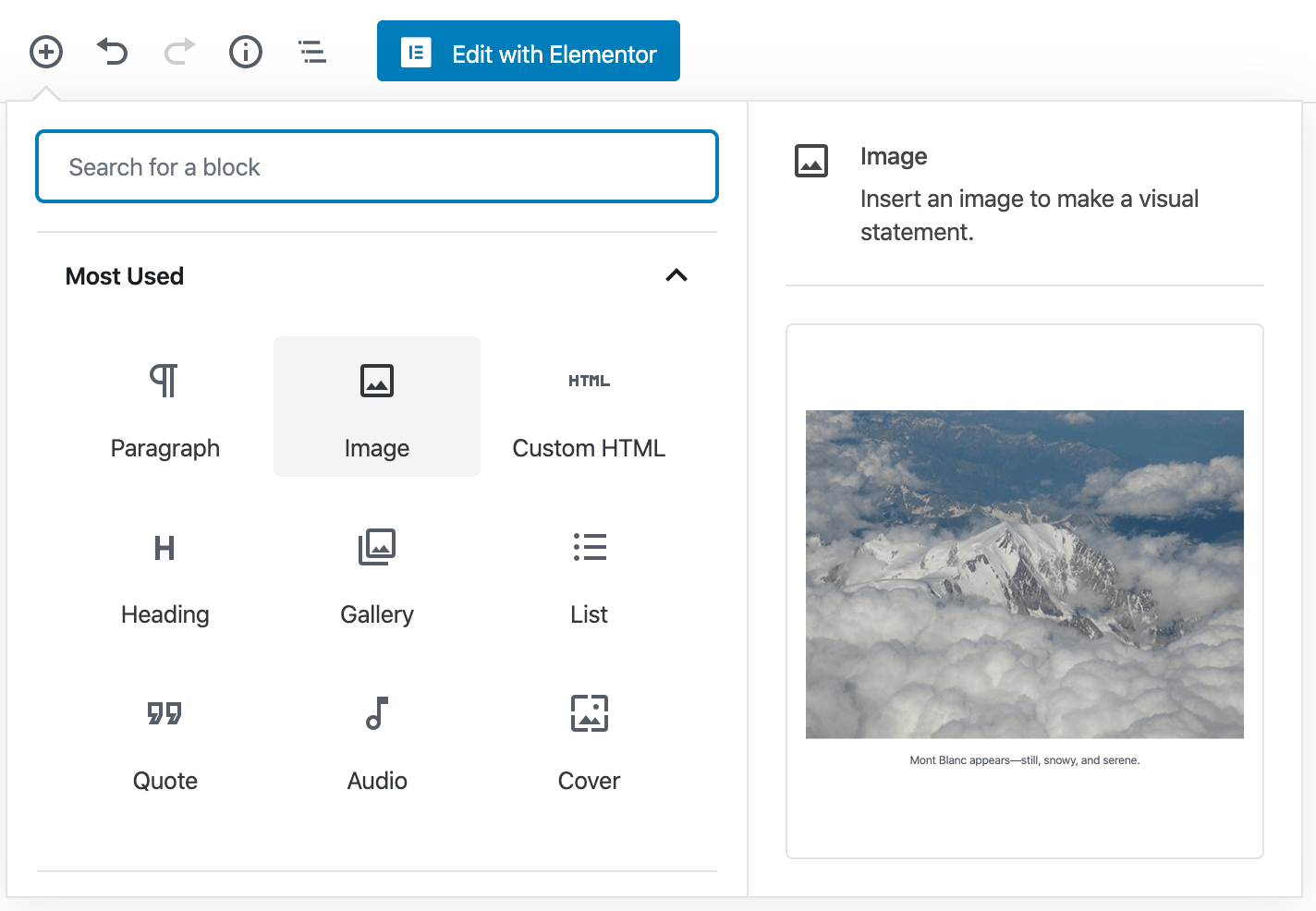Open the content structure info icon

(246, 52)
